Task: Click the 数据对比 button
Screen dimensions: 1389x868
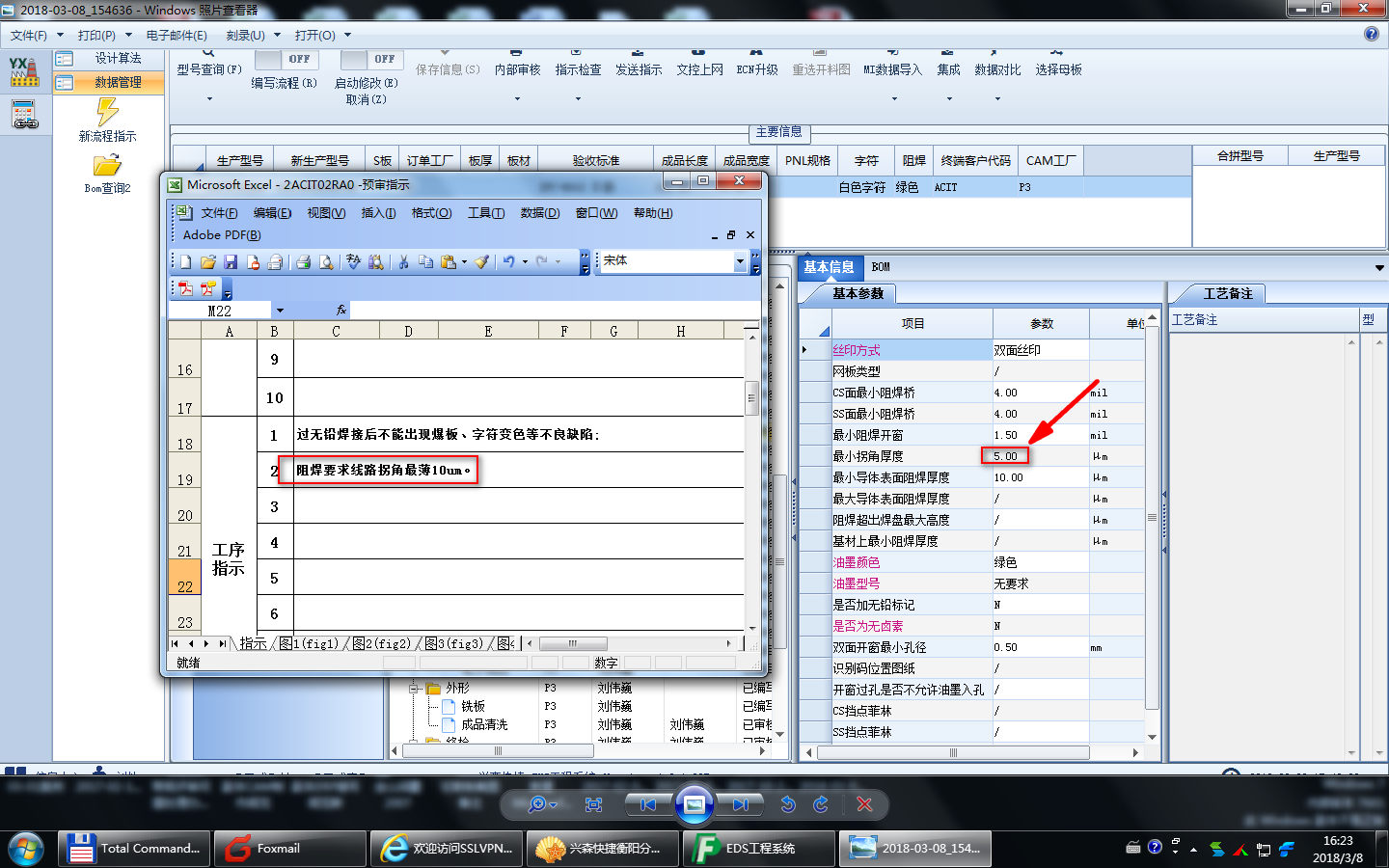Action: coord(997,69)
